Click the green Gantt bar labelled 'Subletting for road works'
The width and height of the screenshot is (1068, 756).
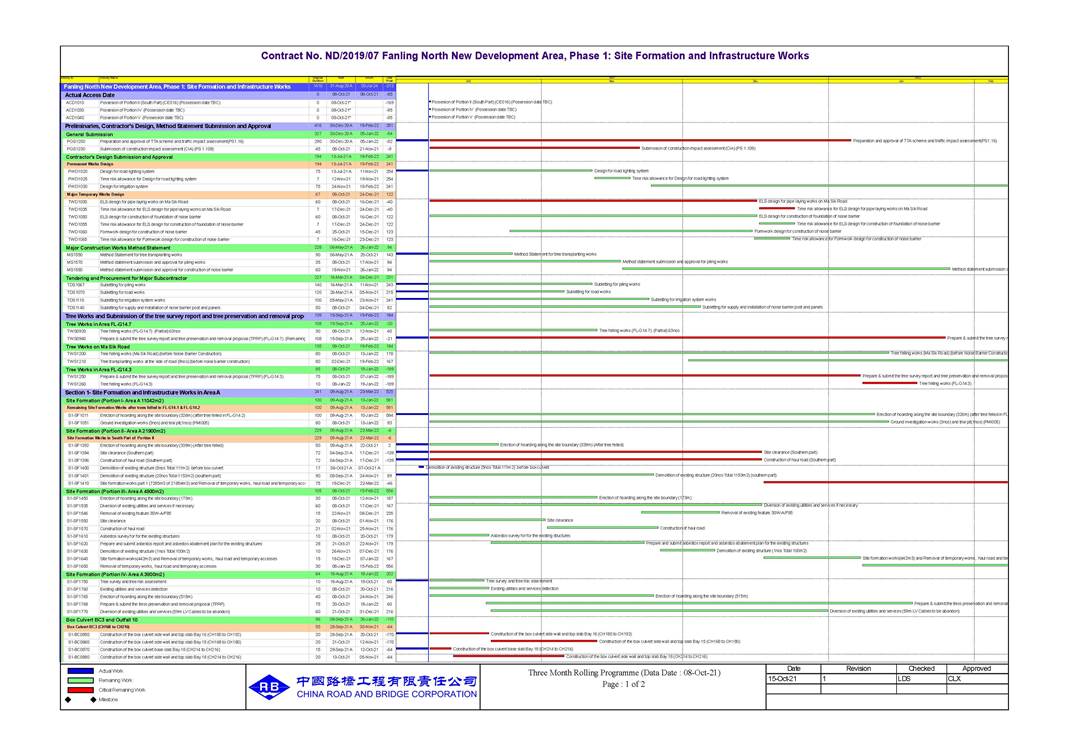point(497,292)
